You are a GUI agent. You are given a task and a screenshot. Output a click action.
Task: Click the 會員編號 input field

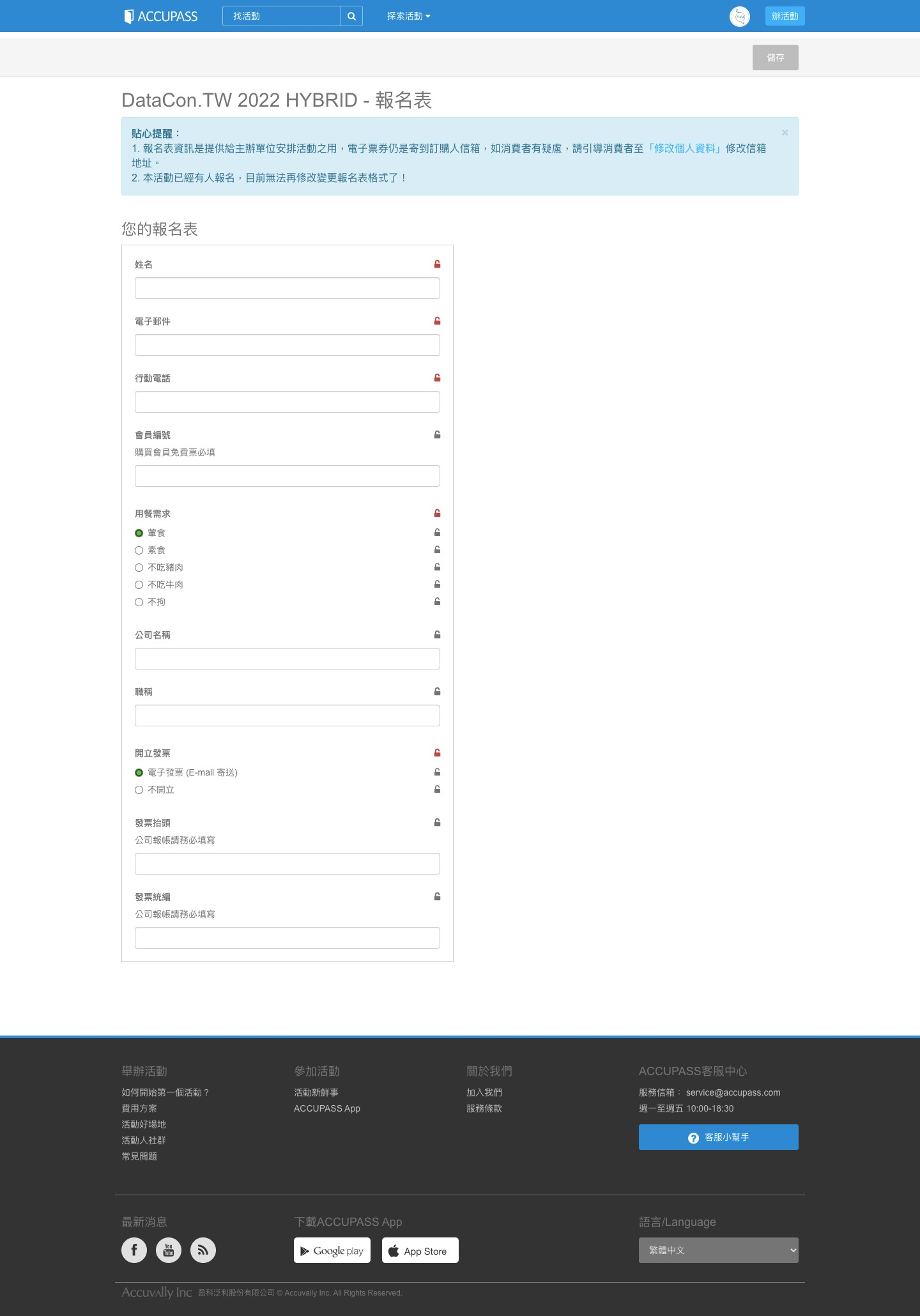[x=287, y=476]
